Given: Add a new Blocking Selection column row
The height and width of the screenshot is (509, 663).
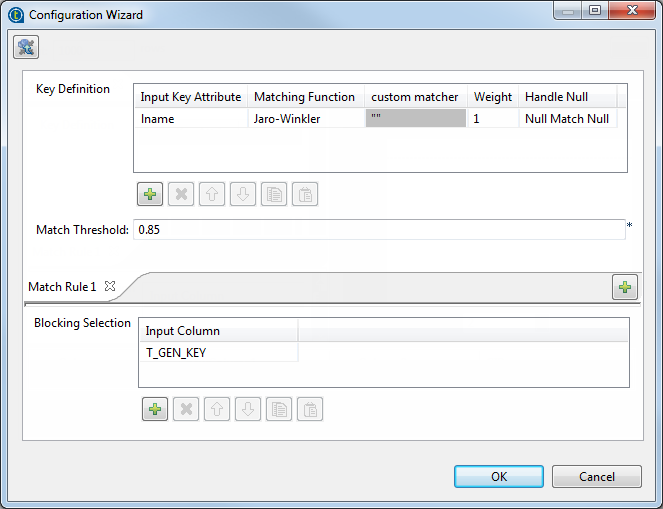Looking at the screenshot, I should pyautogui.click(x=155, y=409).
